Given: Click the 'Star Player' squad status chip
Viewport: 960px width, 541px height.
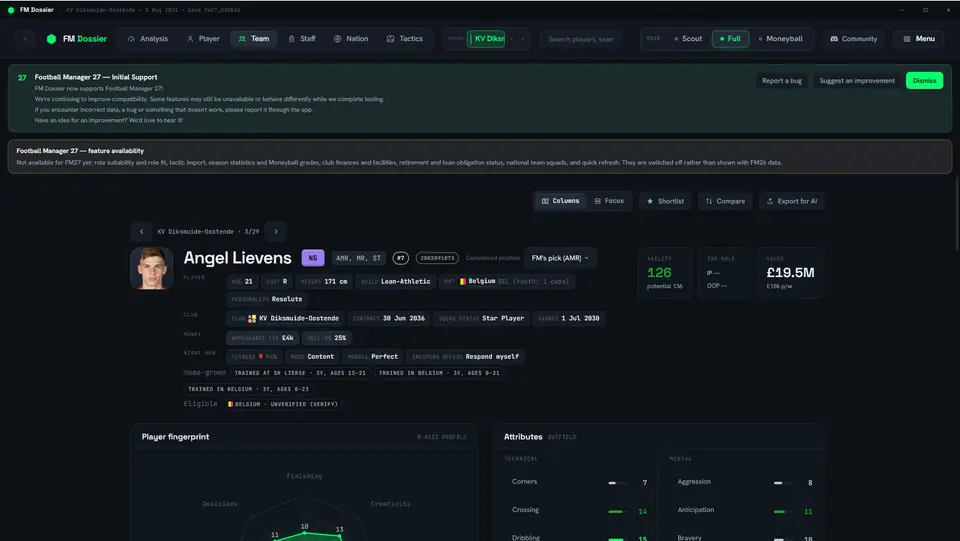Looking at the screenshot, I should [x=482, y=318].
